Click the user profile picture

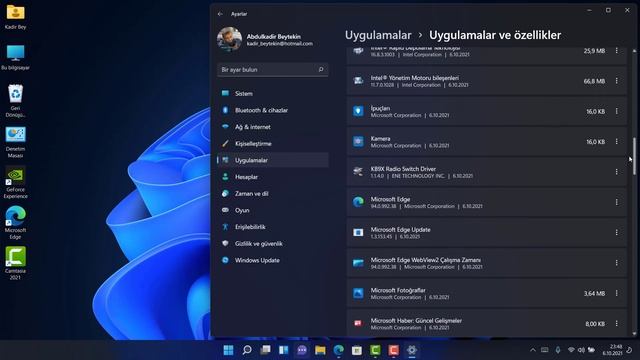[x=229, y=39]
